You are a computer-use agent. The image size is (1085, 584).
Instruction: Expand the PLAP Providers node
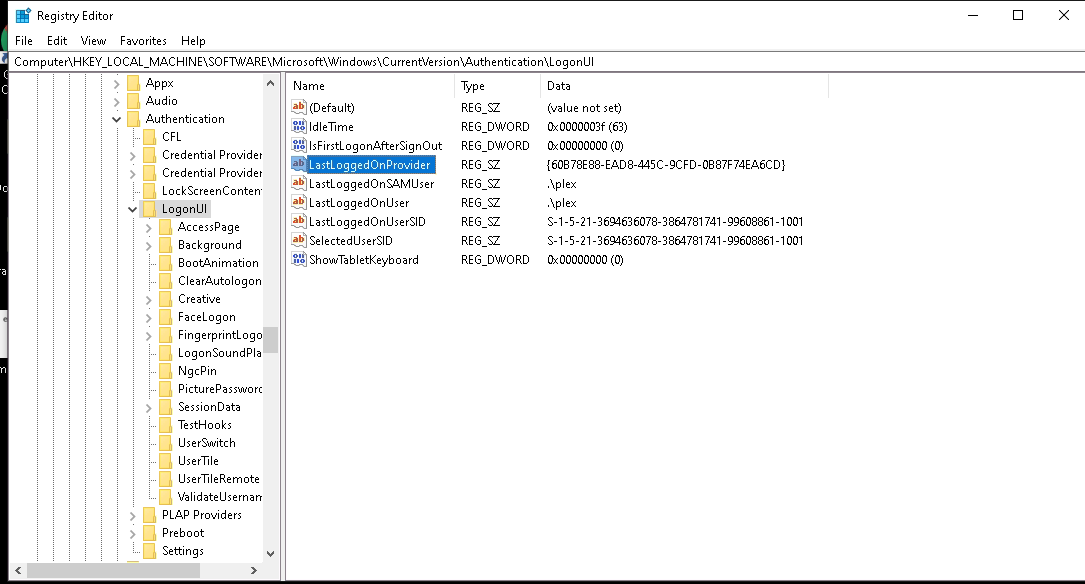point(133,515)
